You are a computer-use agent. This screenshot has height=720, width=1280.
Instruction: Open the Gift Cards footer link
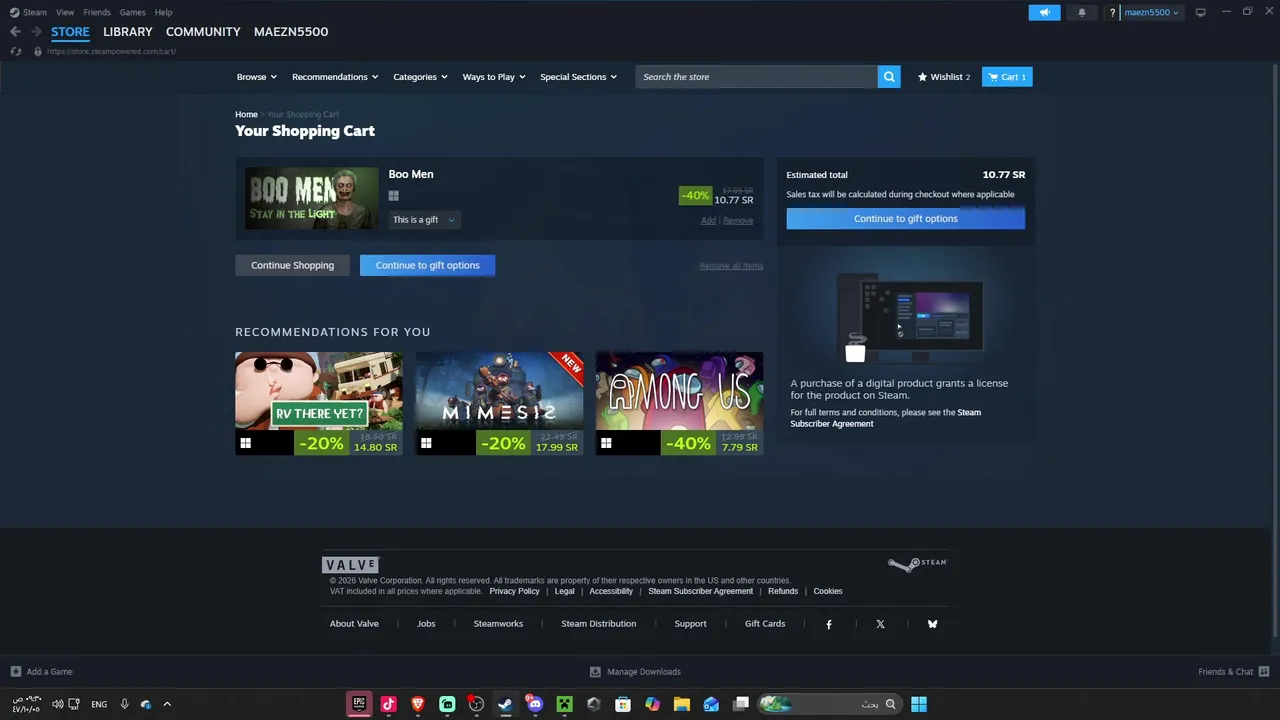[765, 624]
